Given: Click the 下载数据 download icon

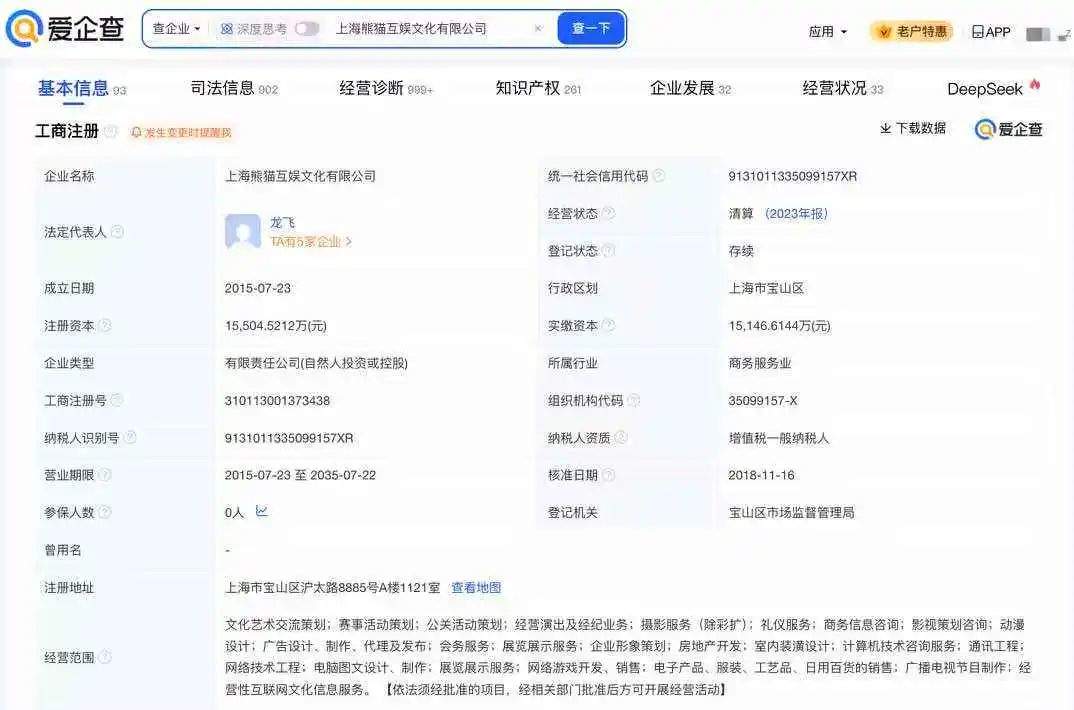Looking at the screenshot, I should (x=888, y=130).
